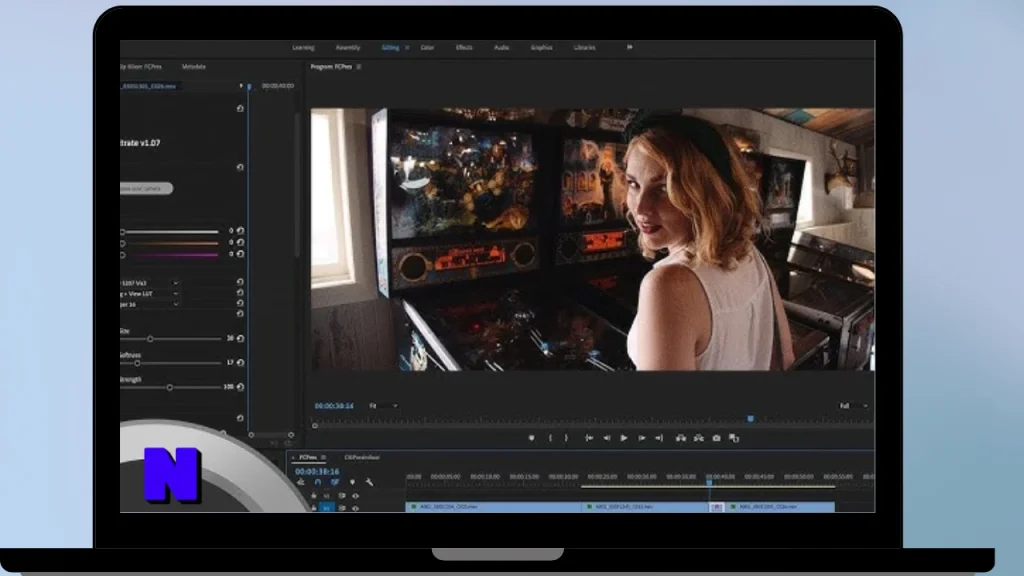Toggle targeting of the upper video track
Image resolution: width=1024 pixels, height=576 pixels.
coord(327,496)
